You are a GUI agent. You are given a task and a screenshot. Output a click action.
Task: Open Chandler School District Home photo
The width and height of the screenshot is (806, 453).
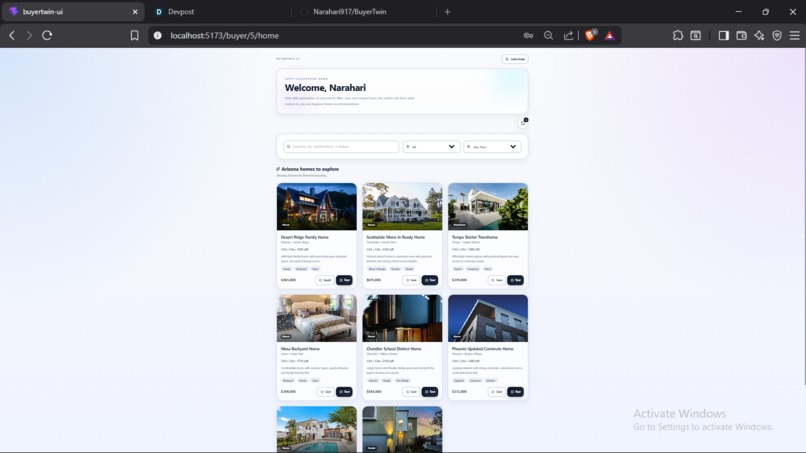(402, 318)
